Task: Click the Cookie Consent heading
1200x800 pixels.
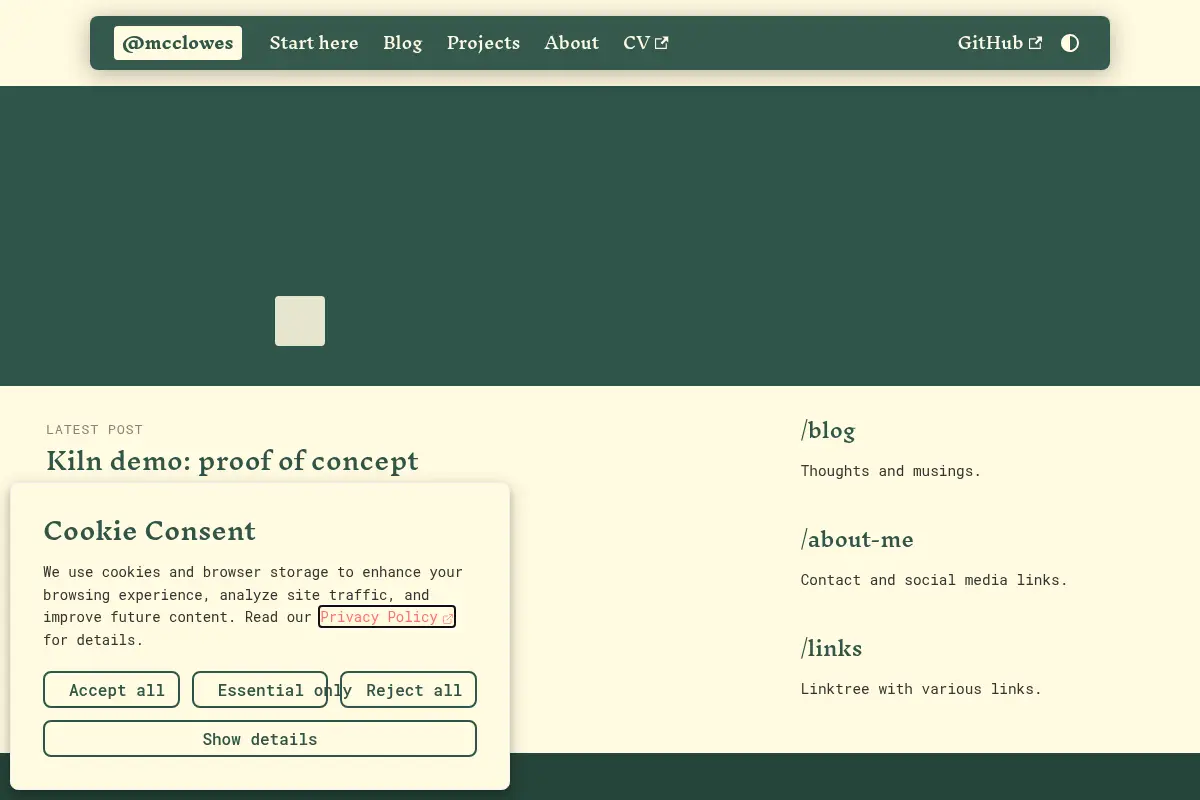Action: pyautogui.click(x=149, y=530)
